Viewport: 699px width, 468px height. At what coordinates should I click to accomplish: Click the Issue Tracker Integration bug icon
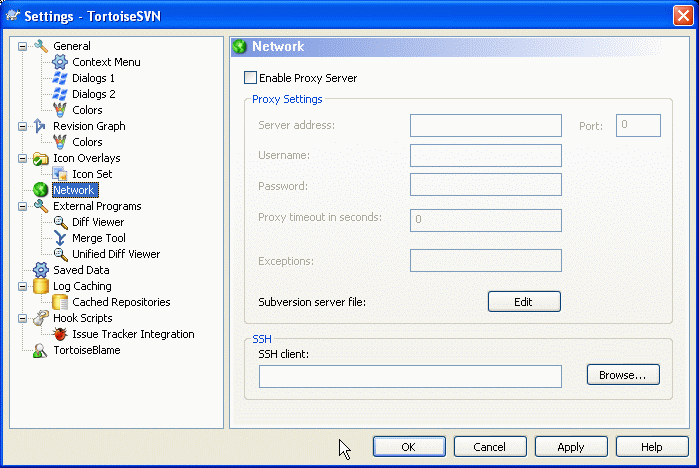point(60,334)
